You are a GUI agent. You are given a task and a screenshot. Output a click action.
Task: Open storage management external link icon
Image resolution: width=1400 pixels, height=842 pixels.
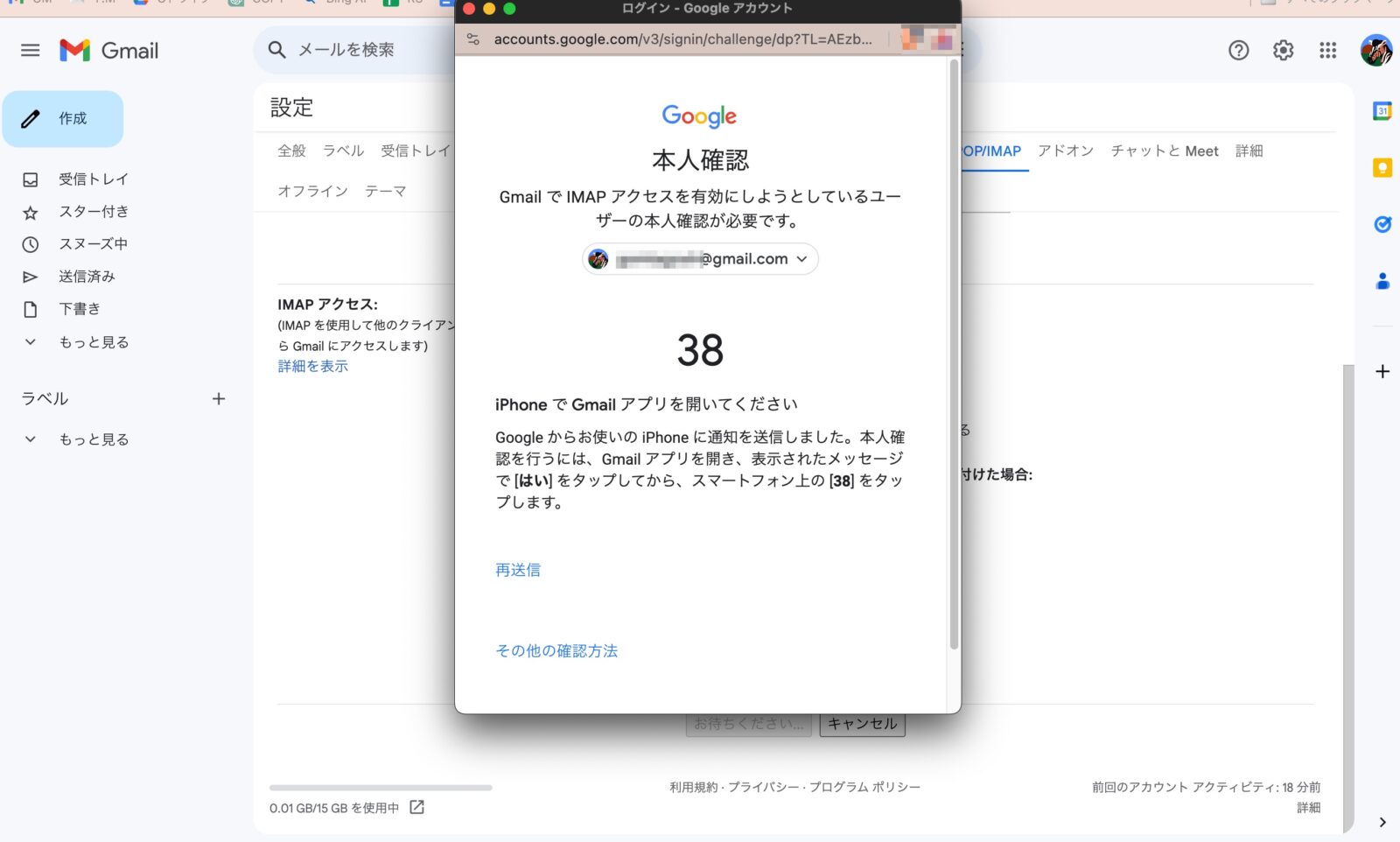pos(417,807)
